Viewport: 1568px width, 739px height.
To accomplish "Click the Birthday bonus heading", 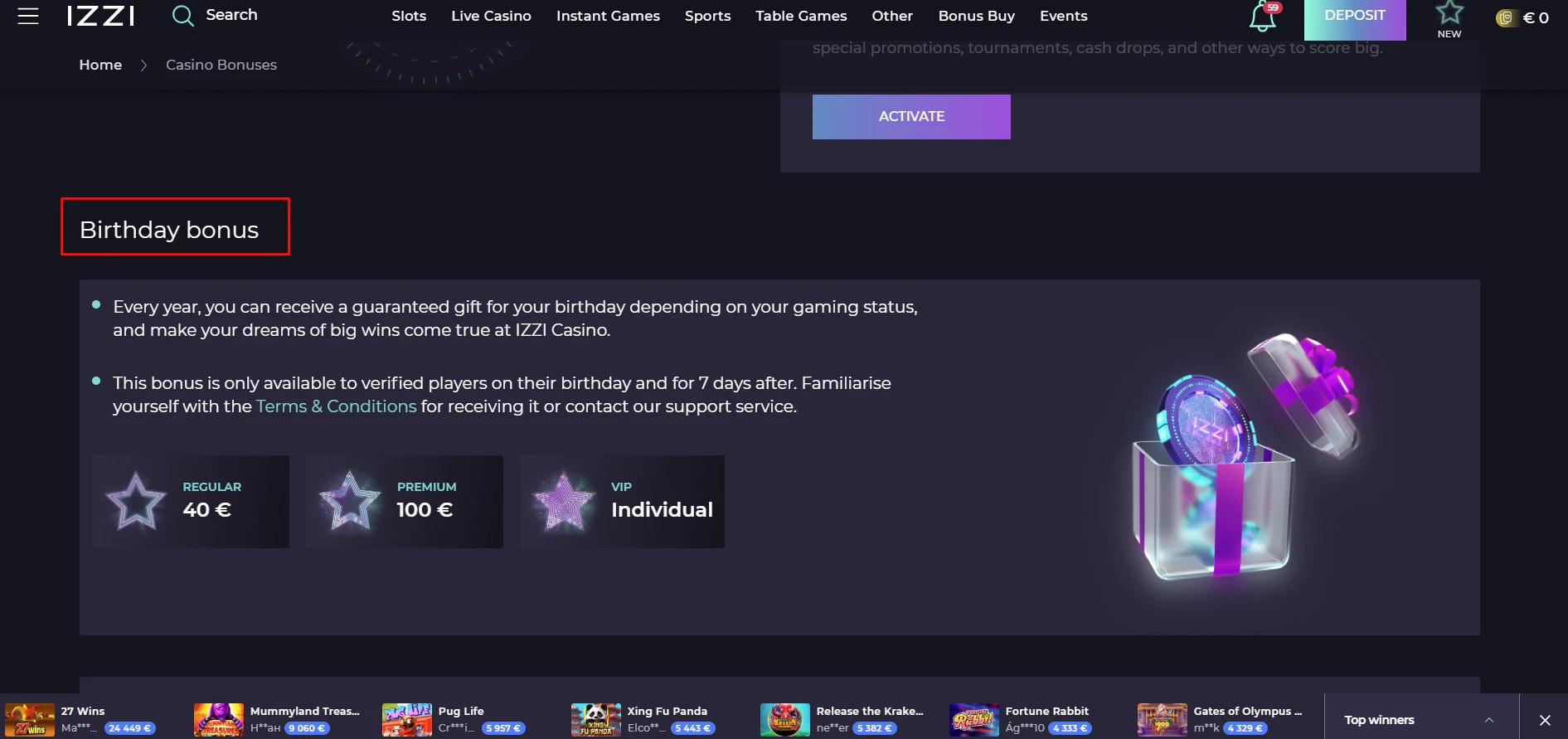I will [169, 230].
